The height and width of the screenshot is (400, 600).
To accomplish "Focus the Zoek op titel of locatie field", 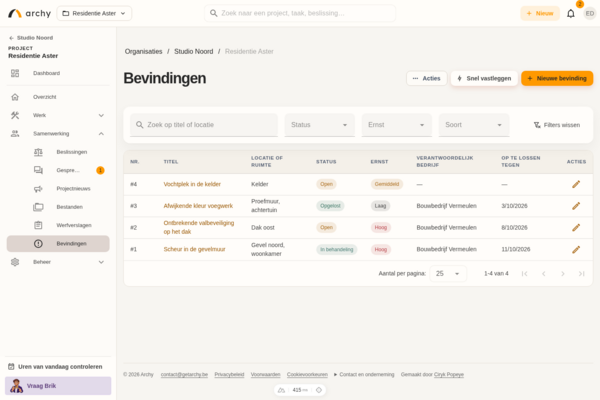I will coord(204,125).
